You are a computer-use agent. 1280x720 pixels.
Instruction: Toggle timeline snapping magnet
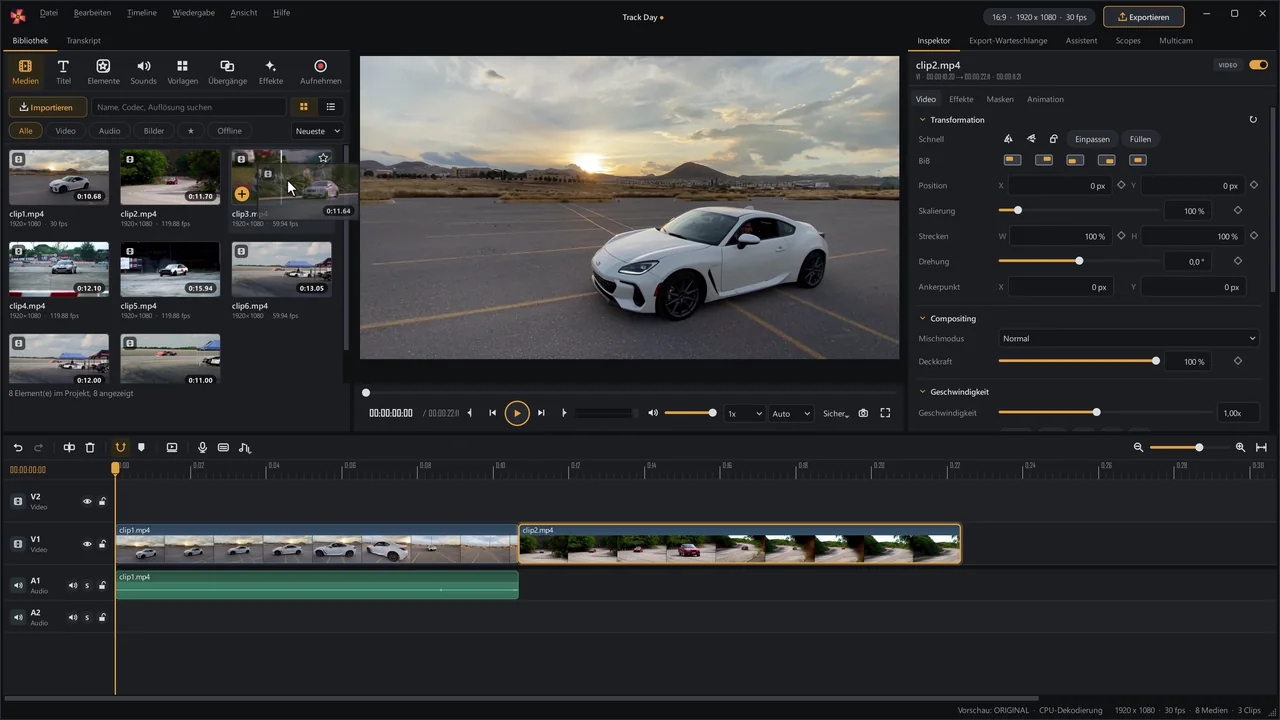pyautogui.click(x=120, y=448)
